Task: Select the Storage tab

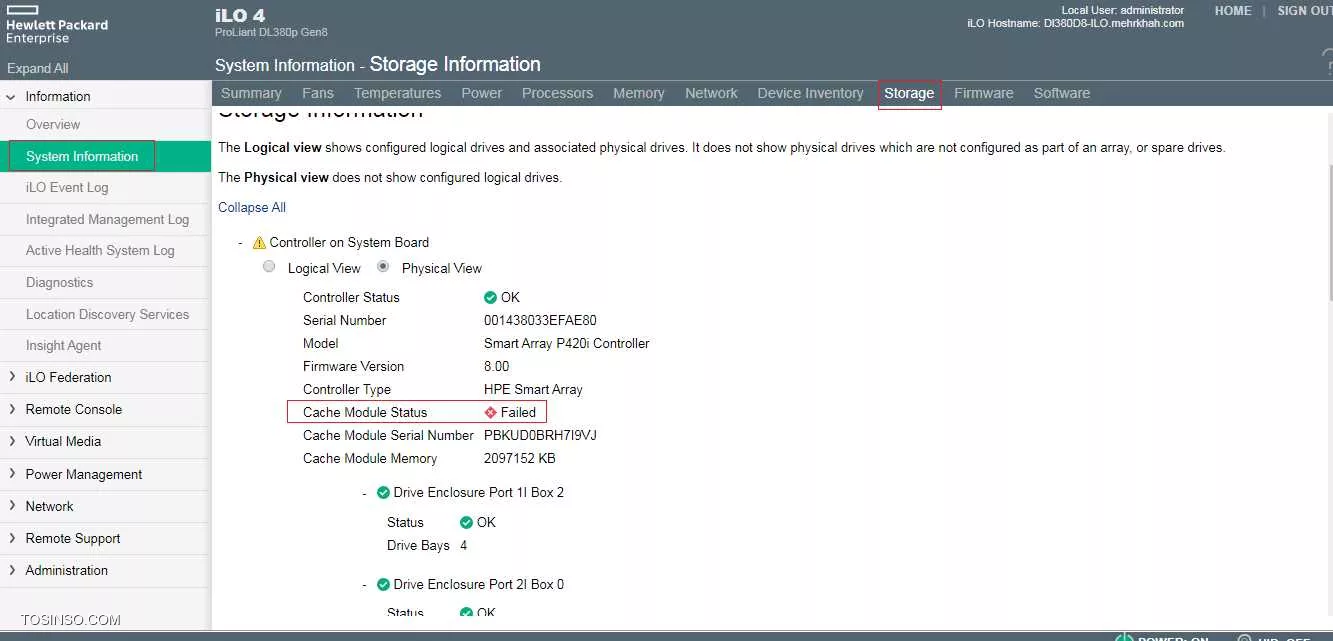Action: click(x=909, y=94)
